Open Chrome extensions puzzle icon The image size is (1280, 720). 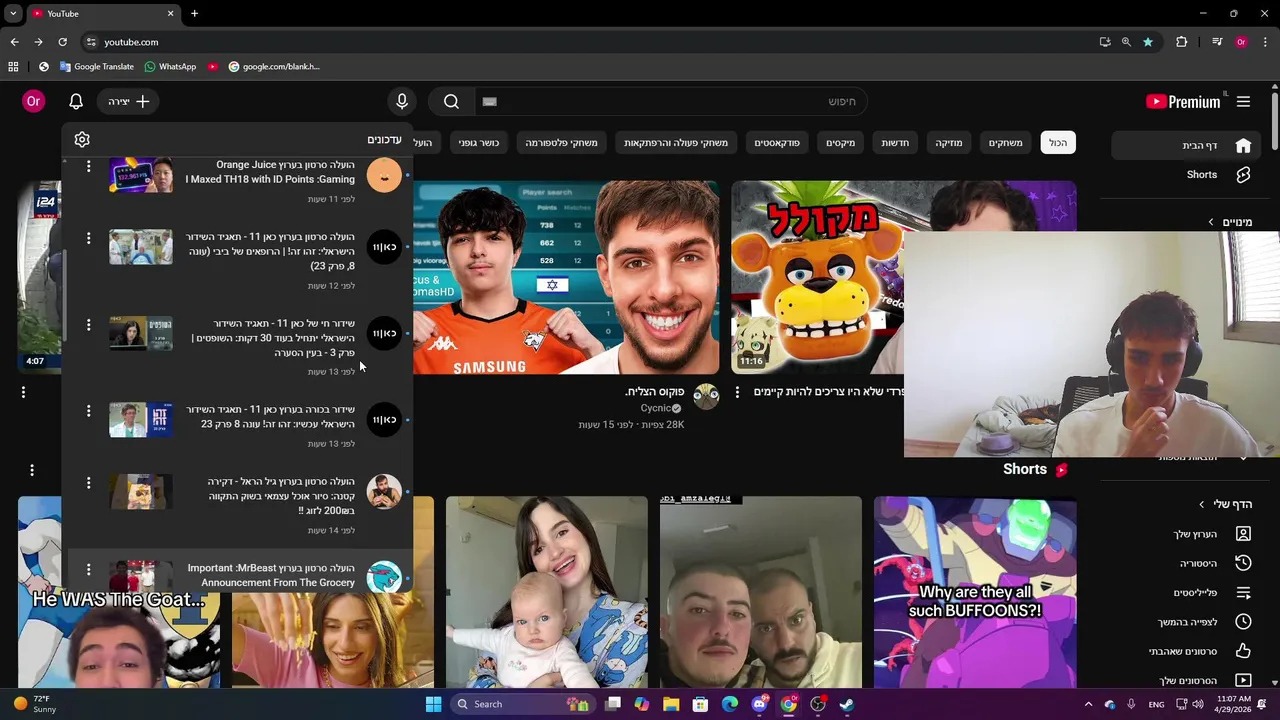click(1182, 42)
